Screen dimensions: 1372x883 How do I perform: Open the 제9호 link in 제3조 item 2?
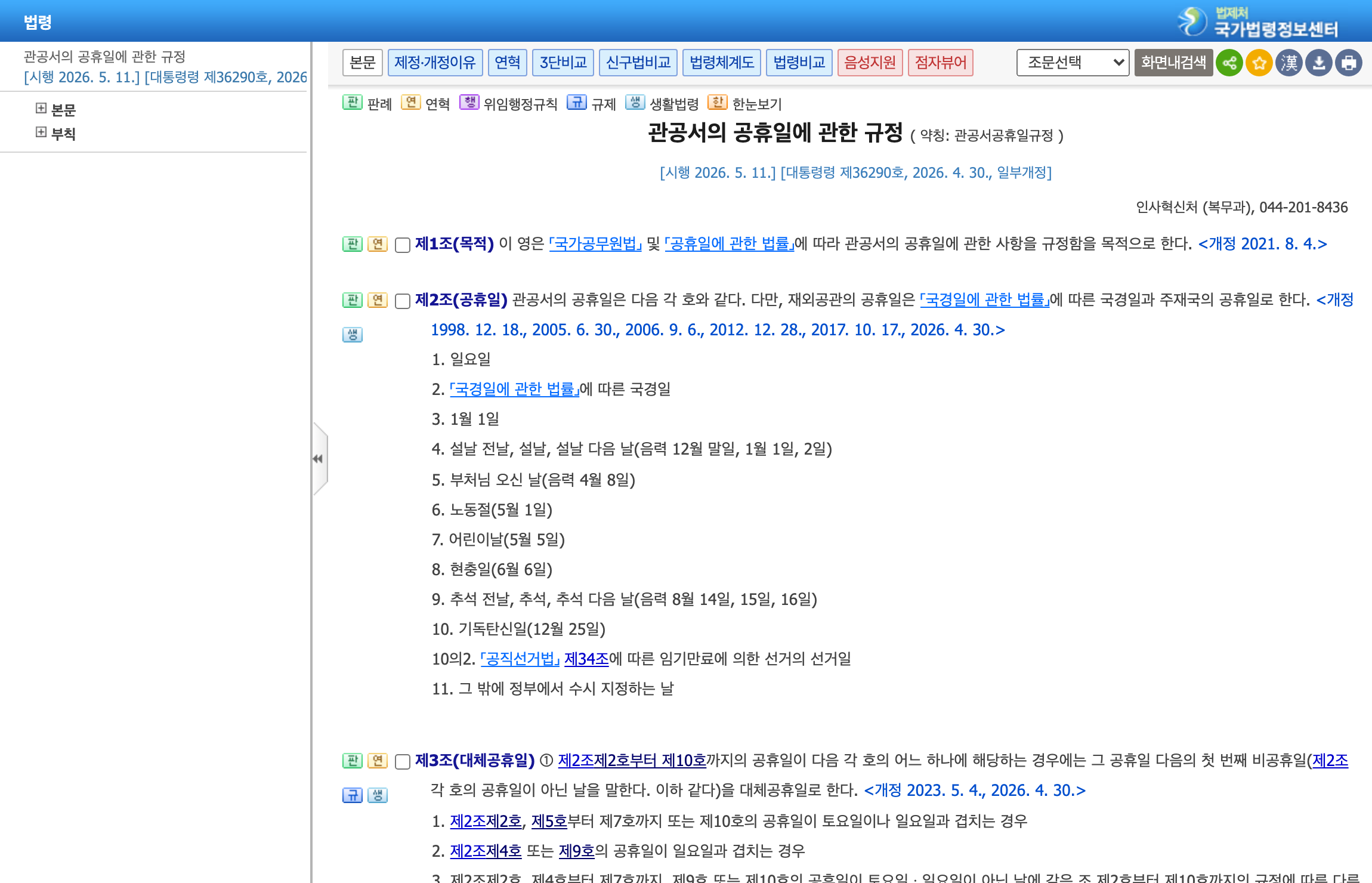(577, 851)
